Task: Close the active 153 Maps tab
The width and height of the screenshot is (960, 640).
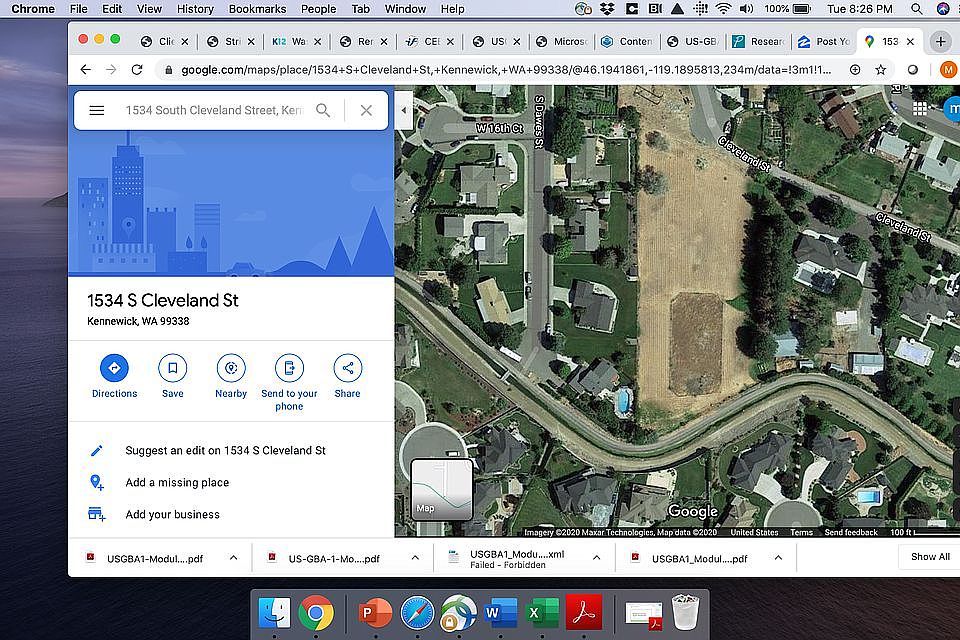Action: point(910,42)
